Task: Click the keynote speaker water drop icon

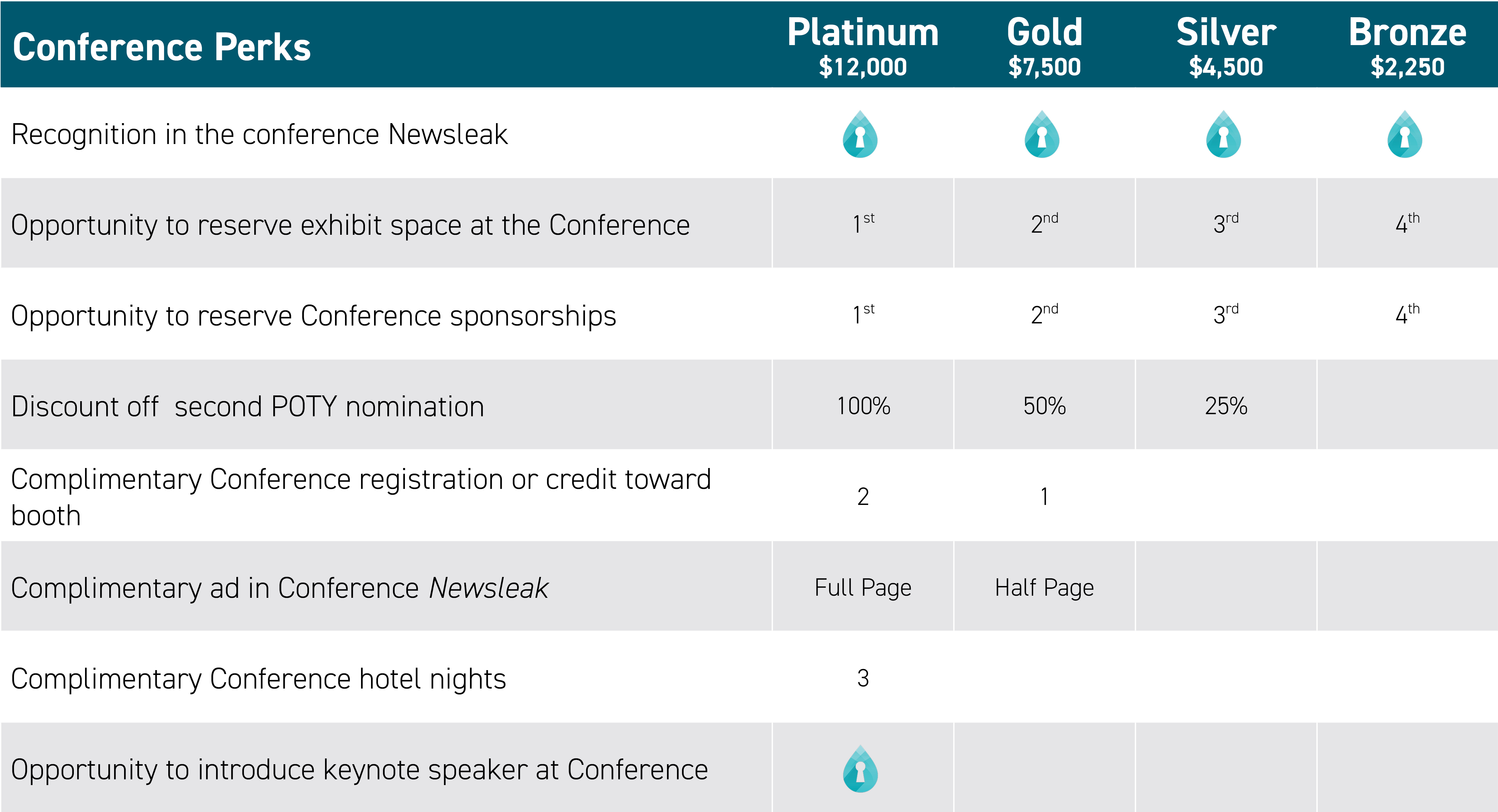Action: click(x=860, y=768)
